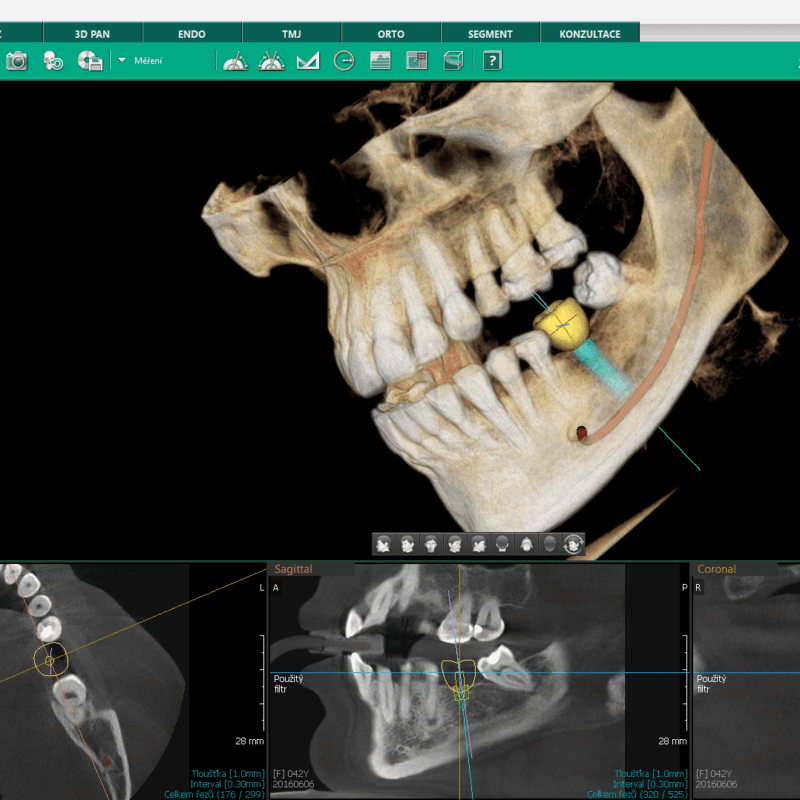The width and height of the screenshot is (800, 800).
Task: Toggle the 3D cube view icon
Action: pos(453,61)
